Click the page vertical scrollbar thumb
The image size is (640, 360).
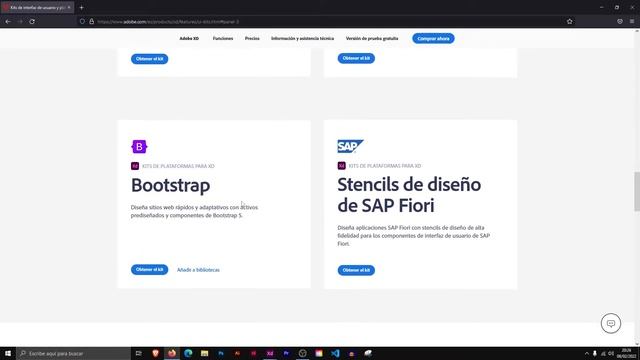tap(637, 191)
